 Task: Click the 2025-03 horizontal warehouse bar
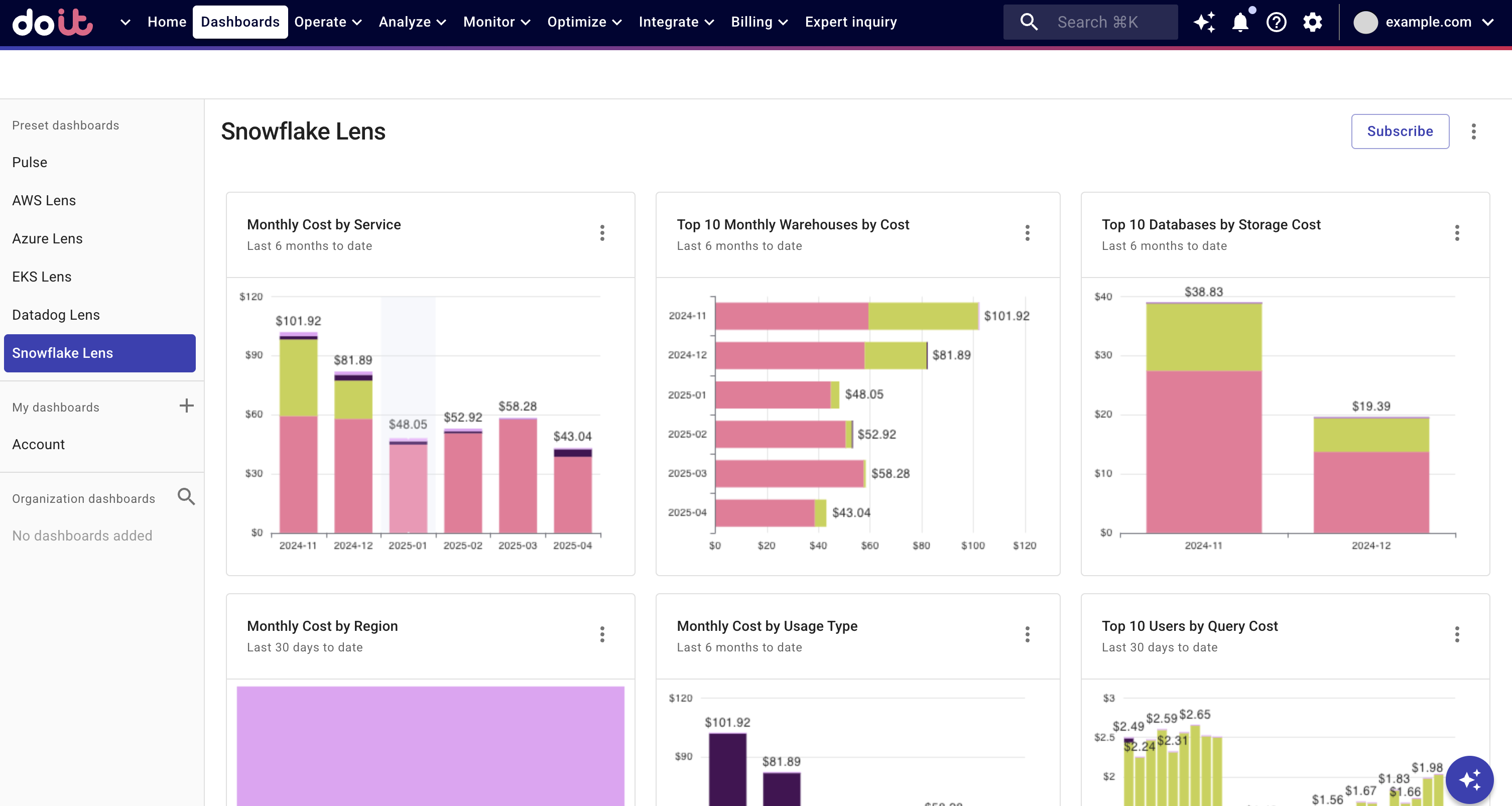(791, 473)
